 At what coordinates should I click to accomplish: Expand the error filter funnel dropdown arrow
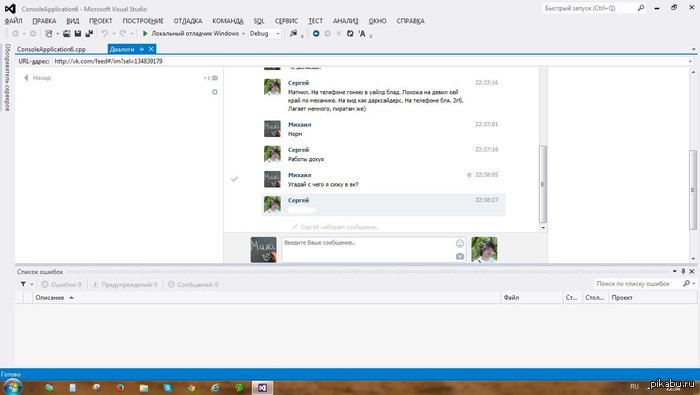[32, 284]
